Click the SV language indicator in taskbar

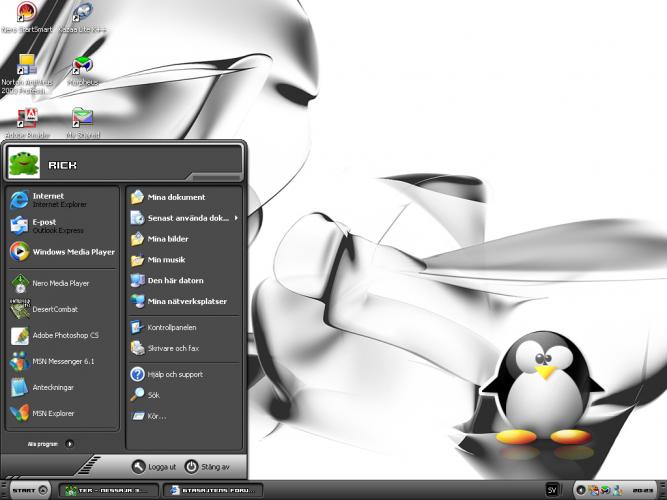pos(551,489)
